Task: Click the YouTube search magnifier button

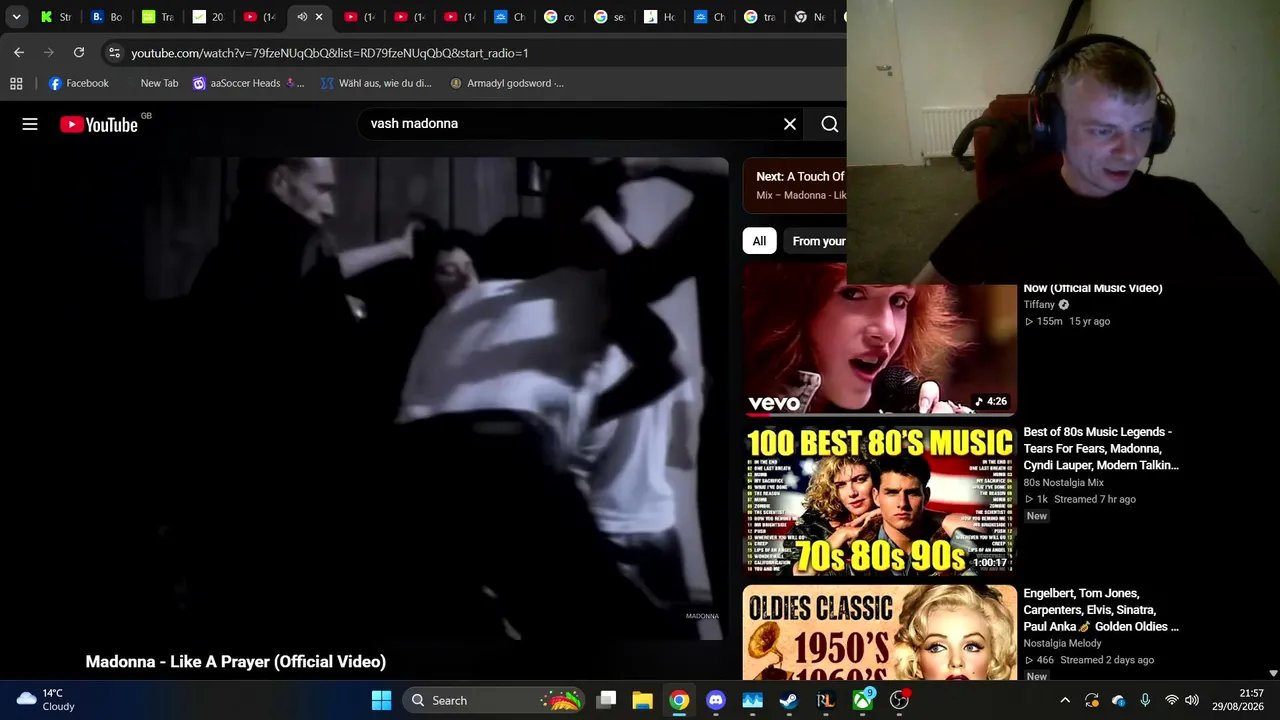Action: point(830,124)
